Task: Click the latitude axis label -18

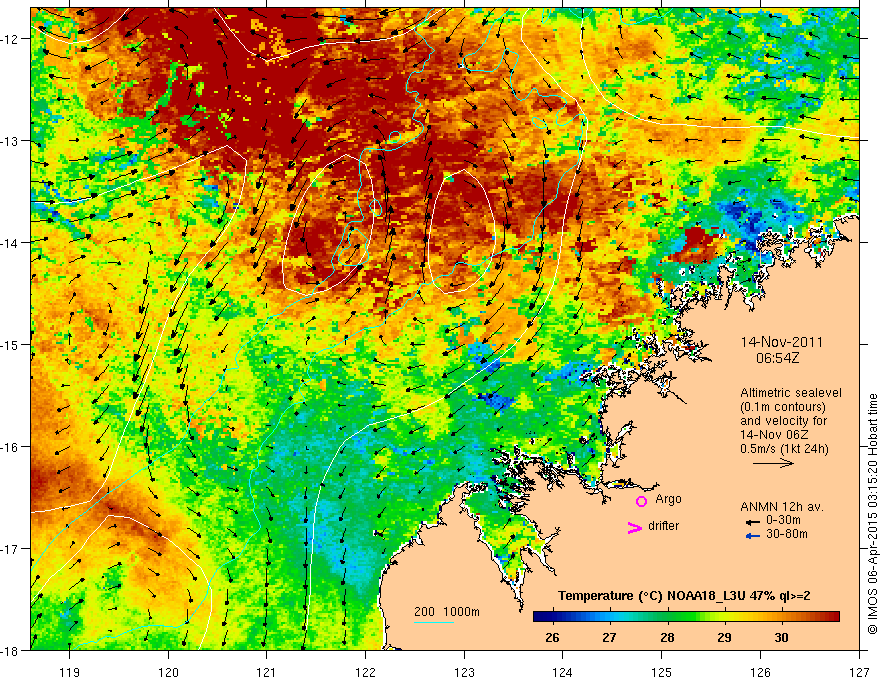Action: (x=11, y=650)
